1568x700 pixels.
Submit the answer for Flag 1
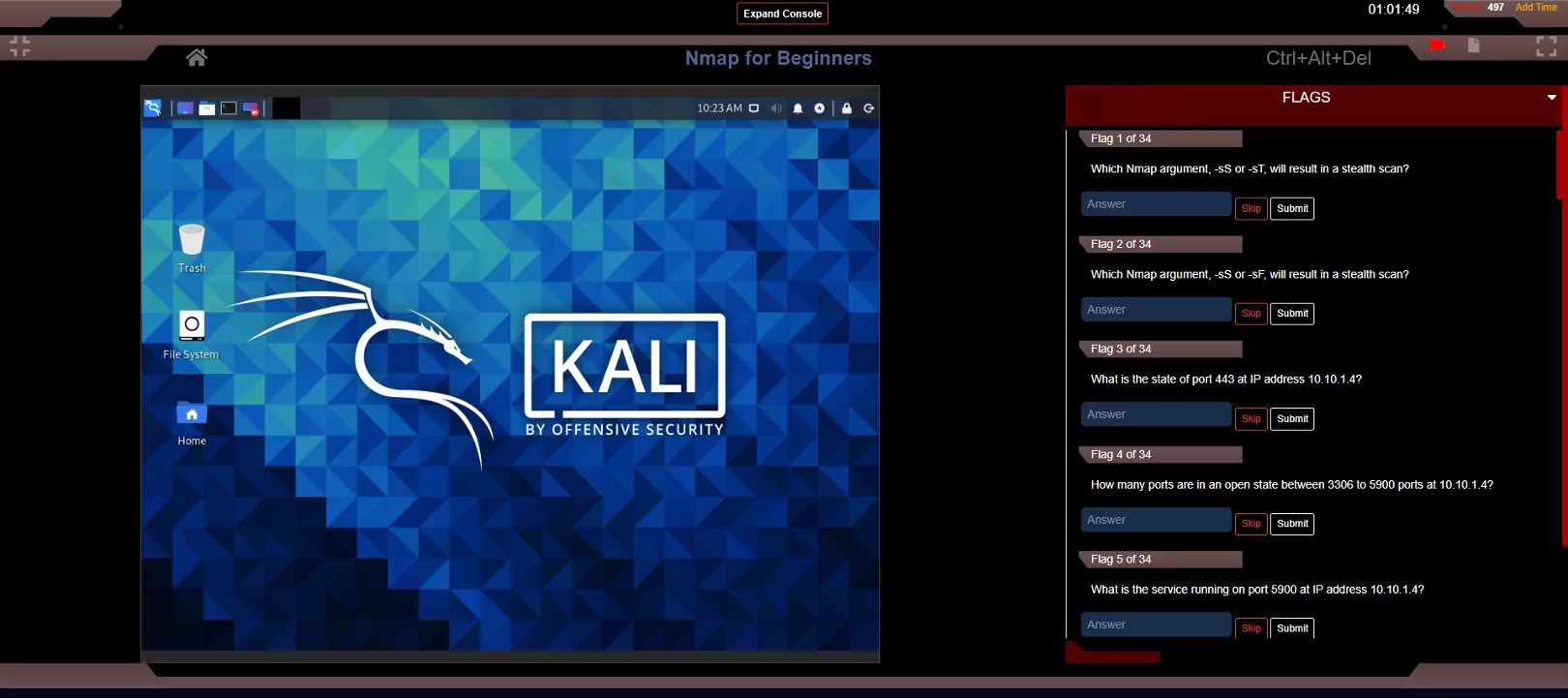pyautogui.click(x=1292, y=208)
